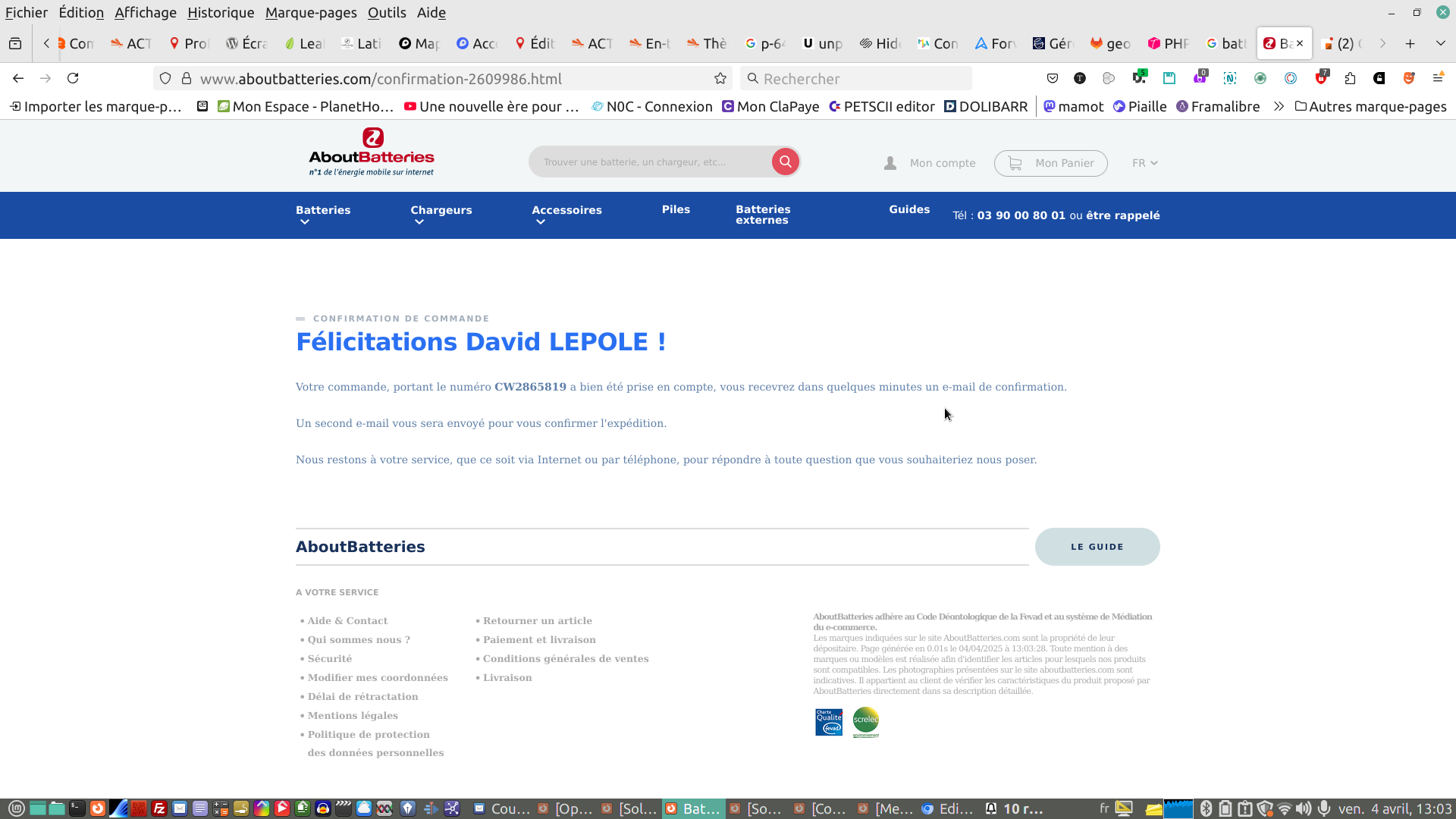1456x819 pixels.
Task: Open the system volume indicator
Action: click(x=1304, y=808)
